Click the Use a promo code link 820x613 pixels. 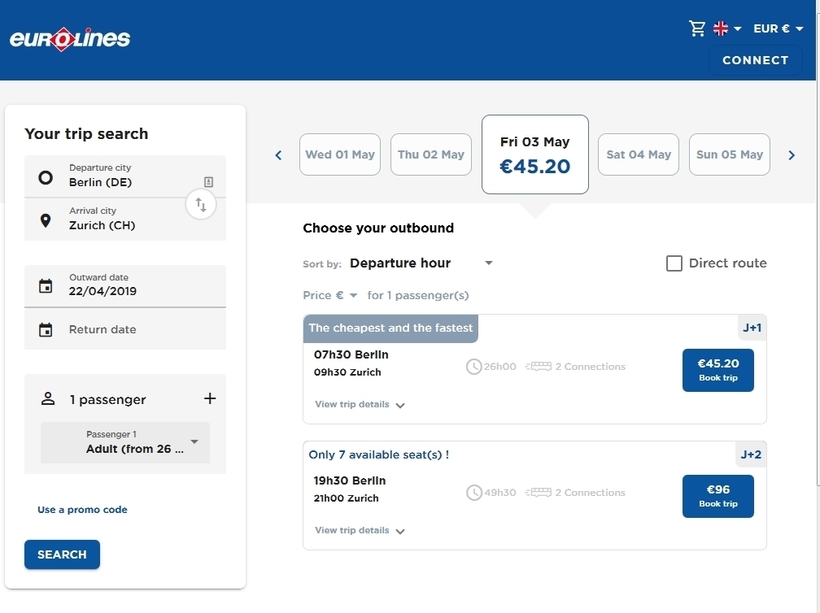coord(83,510)
